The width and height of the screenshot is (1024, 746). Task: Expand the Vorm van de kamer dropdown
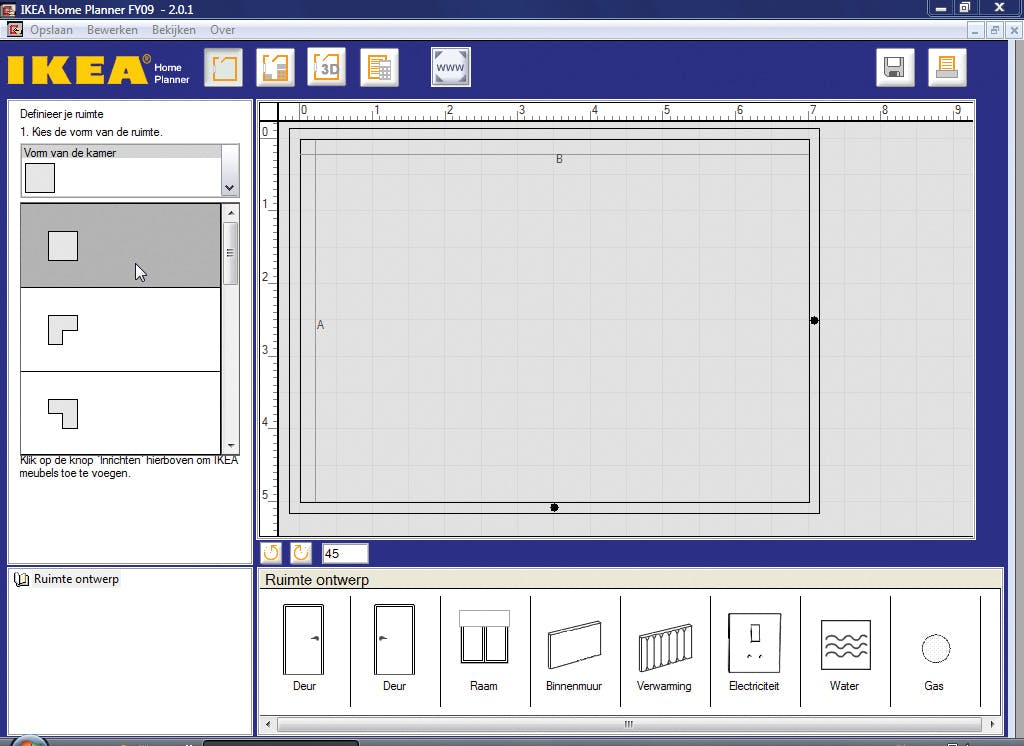coord(230,187)
